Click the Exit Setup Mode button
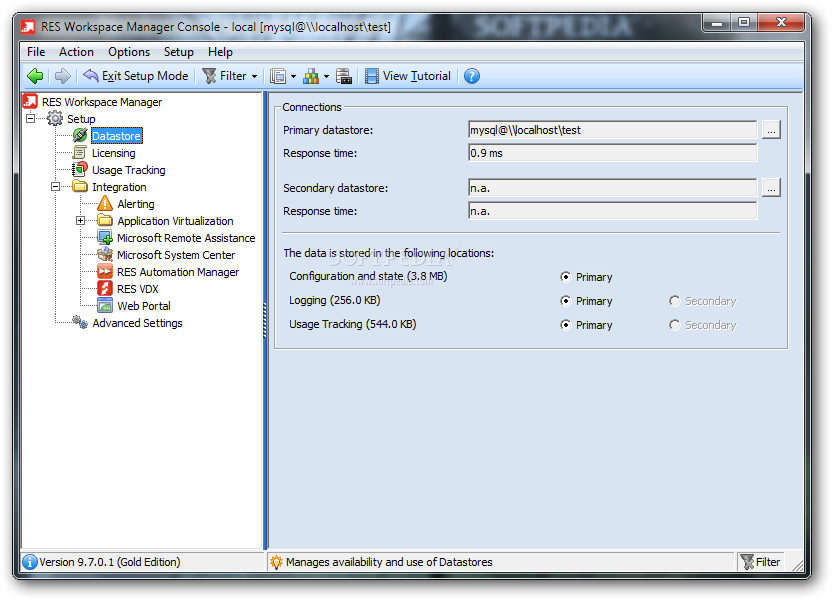This screenshot has height=600, width=832. click(x=136, y=76)
